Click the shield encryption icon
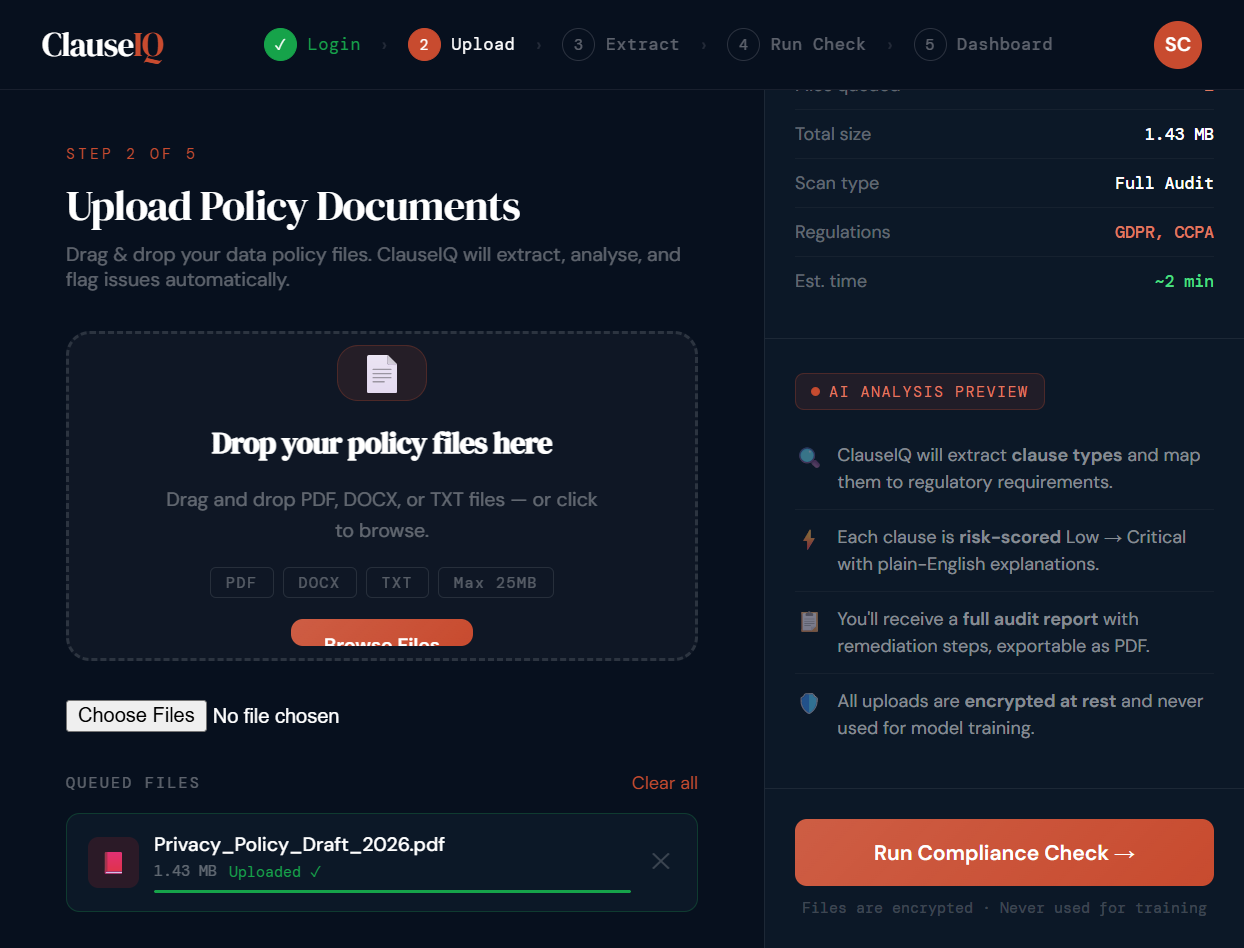1244x948 pixels. [809, 703]
